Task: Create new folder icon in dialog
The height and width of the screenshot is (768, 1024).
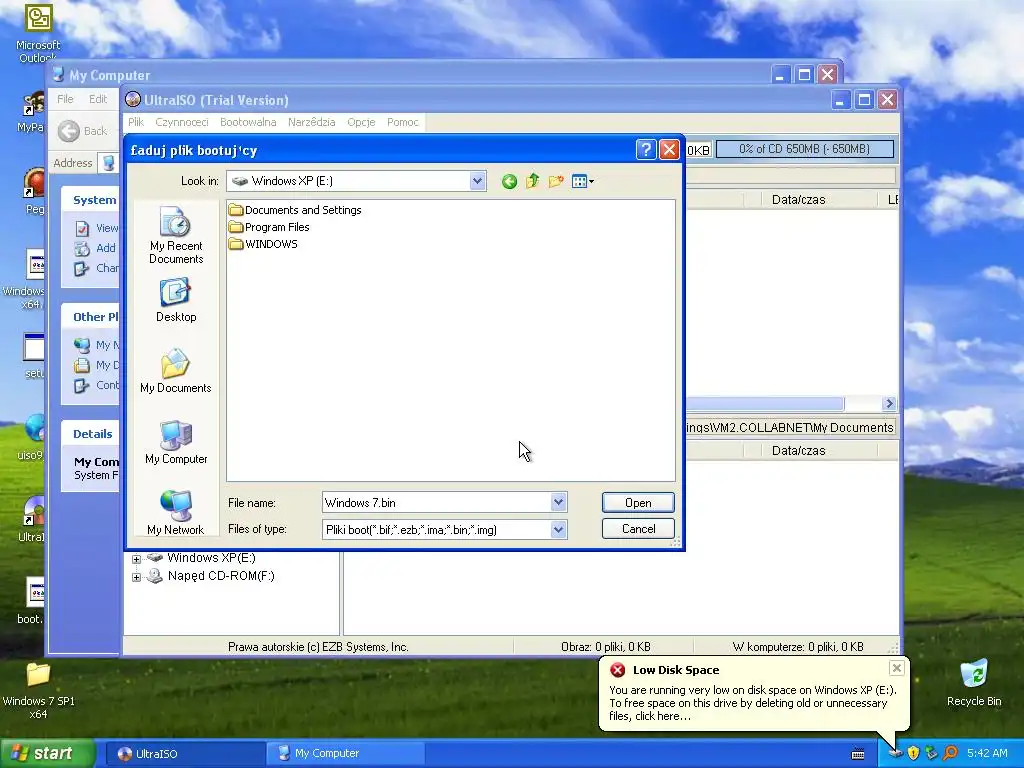Action: pyautogui.click(x=556, y=182)
